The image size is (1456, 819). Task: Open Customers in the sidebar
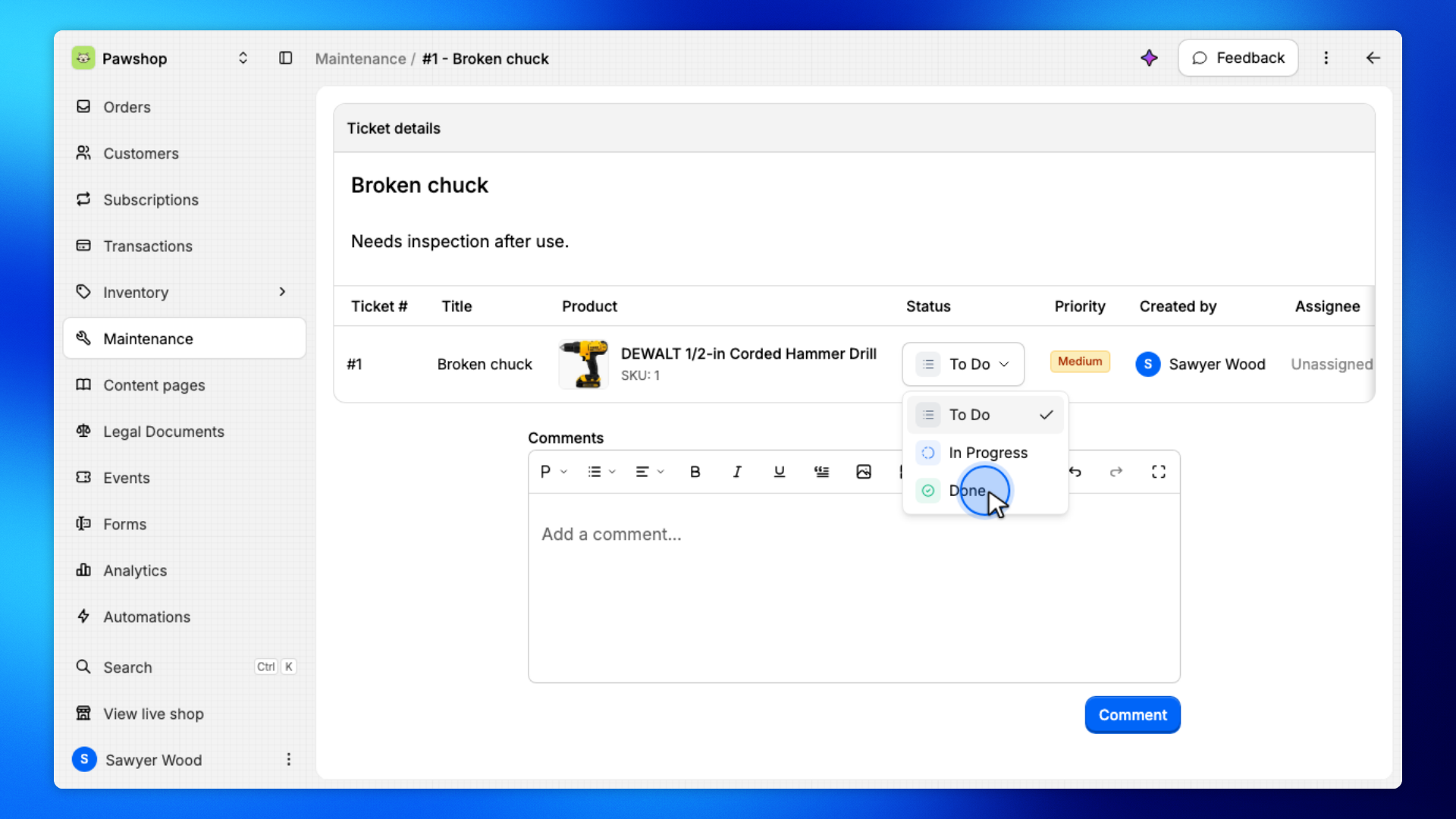point(184,153)
